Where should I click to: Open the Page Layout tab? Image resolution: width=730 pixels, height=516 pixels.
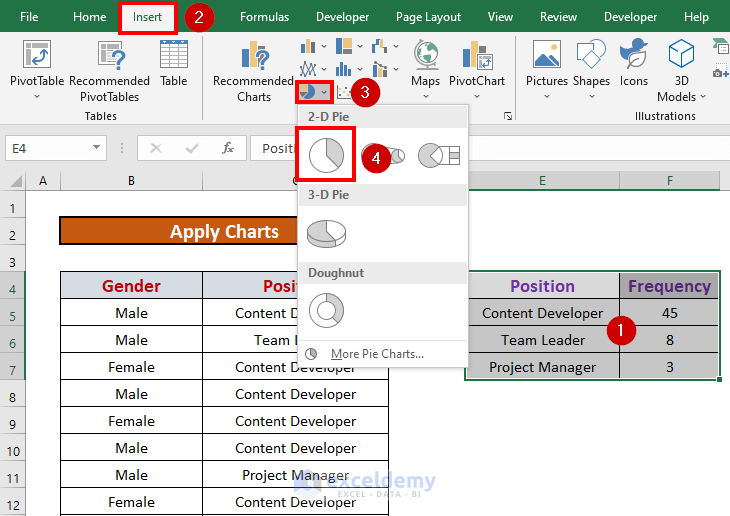(428, 17)
